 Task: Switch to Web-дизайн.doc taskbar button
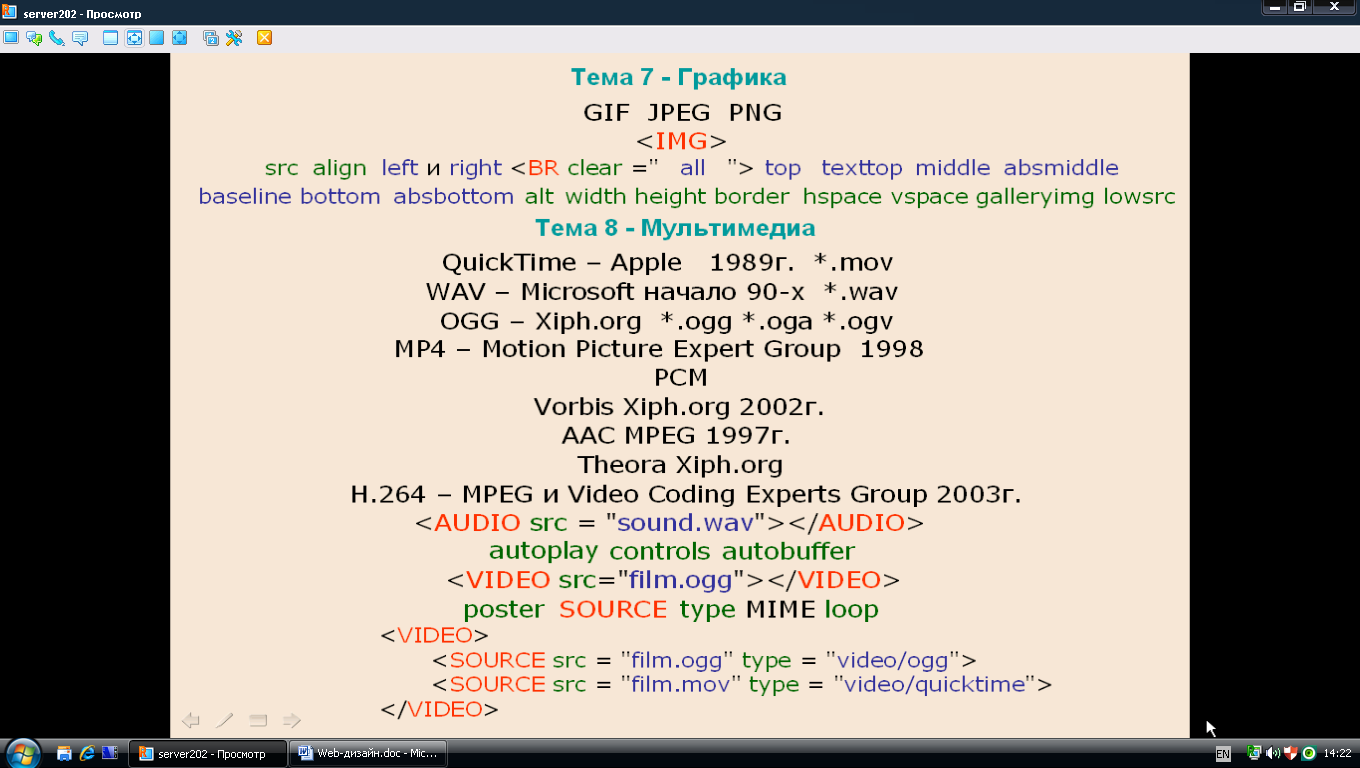click(367, 754)
